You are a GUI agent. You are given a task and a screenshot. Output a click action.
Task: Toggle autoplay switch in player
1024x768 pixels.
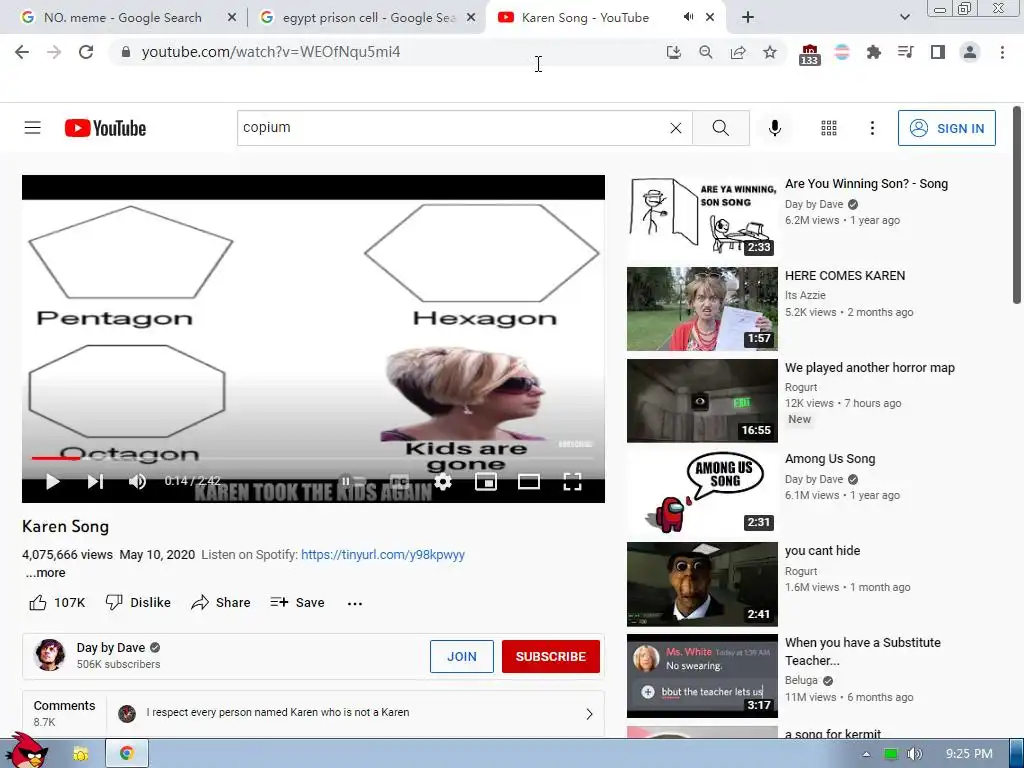click(x=353, y=482)
